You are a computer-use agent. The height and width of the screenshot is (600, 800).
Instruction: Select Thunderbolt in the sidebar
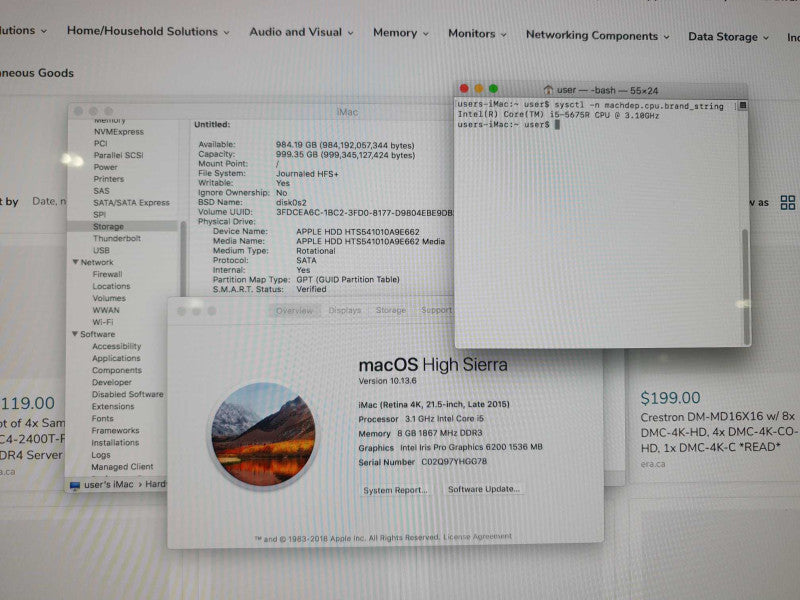point(117,238)
